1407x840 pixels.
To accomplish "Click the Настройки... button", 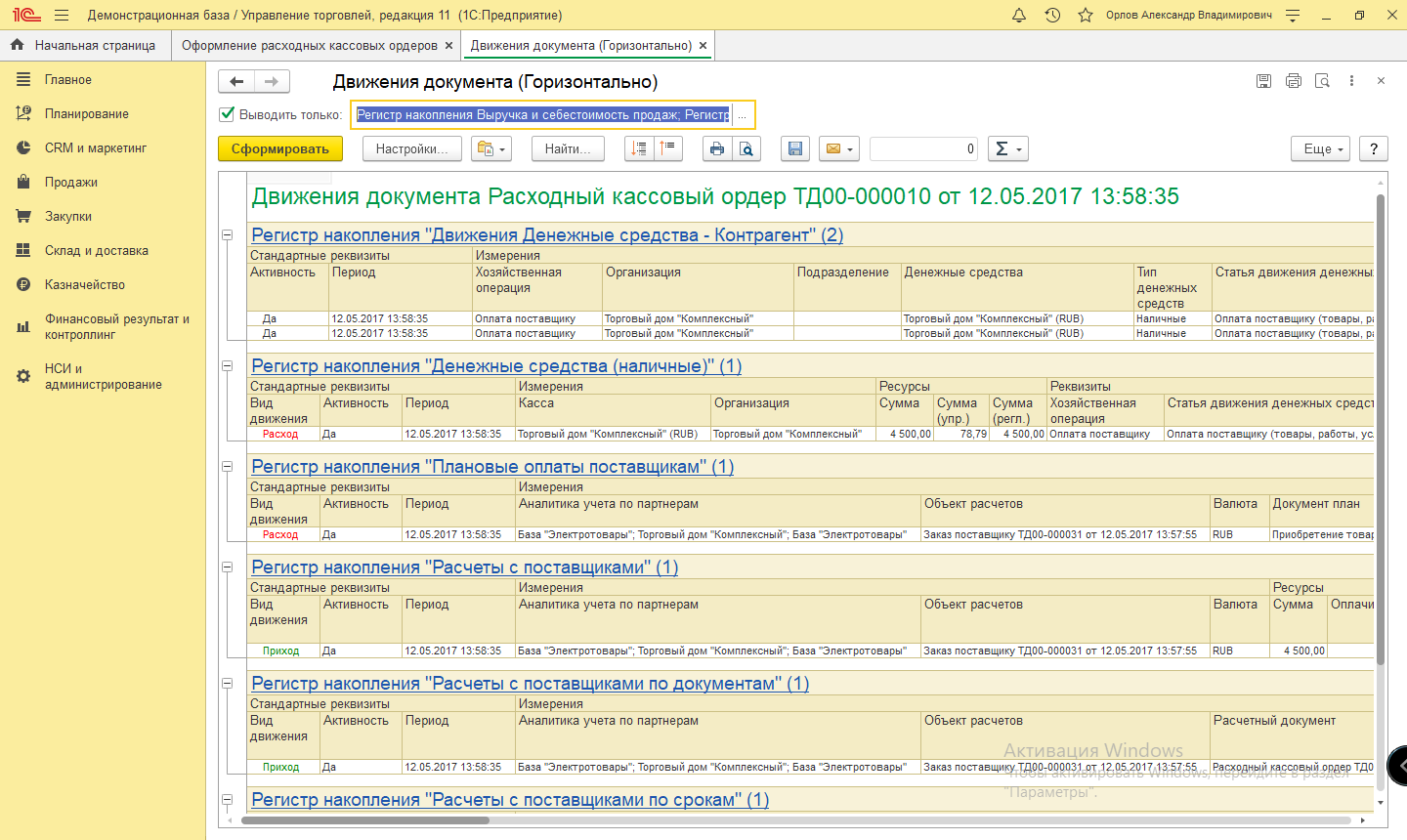I will point(411,148).
